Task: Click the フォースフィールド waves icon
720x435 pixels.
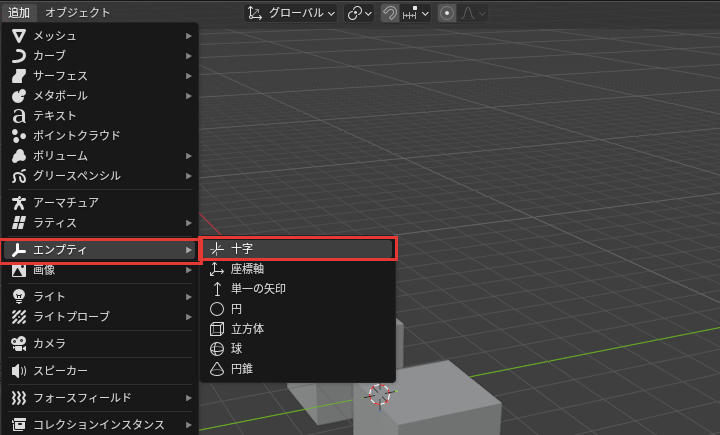Action: click(19, 398)
